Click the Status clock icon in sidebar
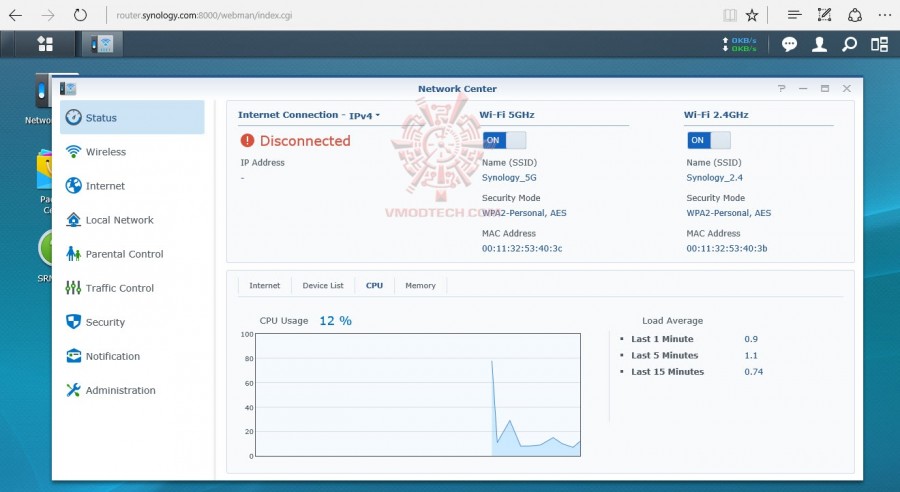900x492 pixels. pyautogui.click(x=73, y=117)
